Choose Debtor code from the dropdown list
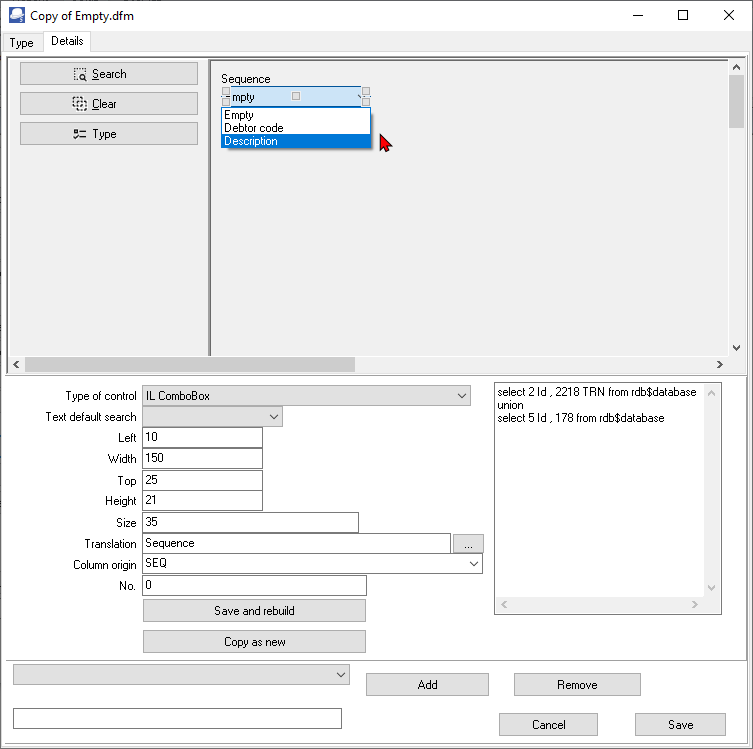Viewport: 753px width, 749px height. (296, 128)
